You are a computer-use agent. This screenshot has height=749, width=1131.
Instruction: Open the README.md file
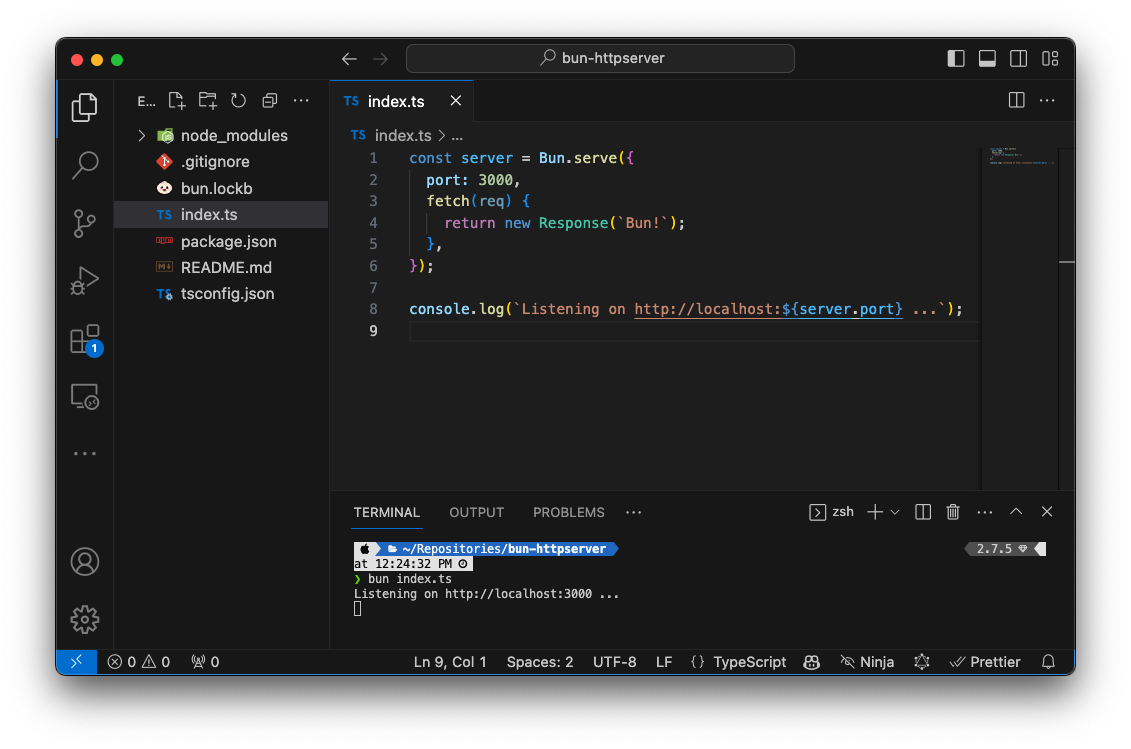click(x=221, y=267)
